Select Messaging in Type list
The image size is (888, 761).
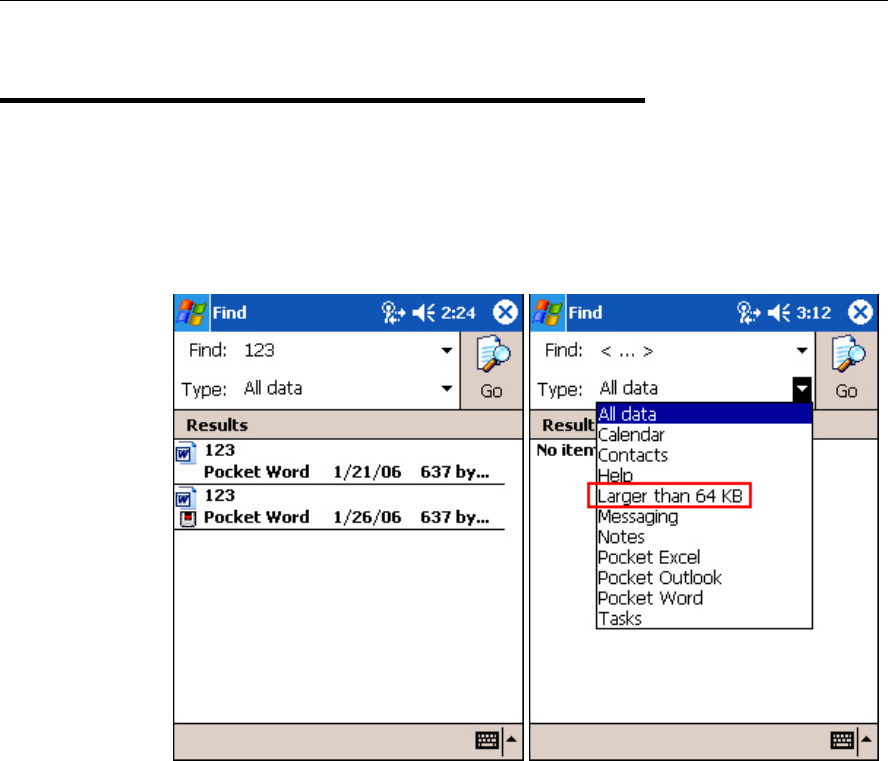[705, 516]
